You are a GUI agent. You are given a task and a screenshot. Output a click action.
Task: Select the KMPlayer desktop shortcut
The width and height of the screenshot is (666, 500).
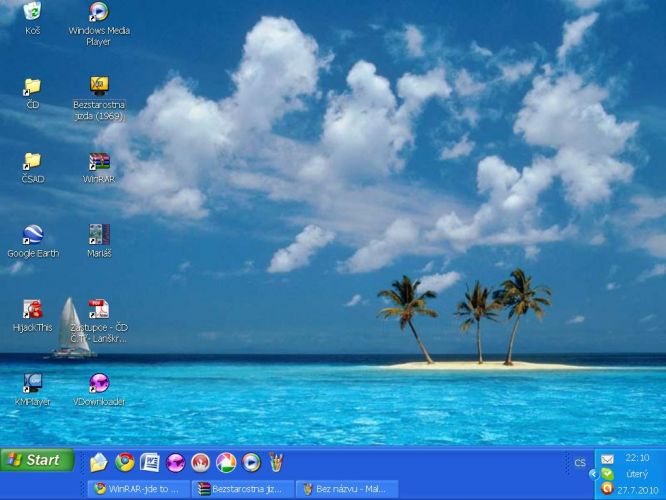point(32,390)
